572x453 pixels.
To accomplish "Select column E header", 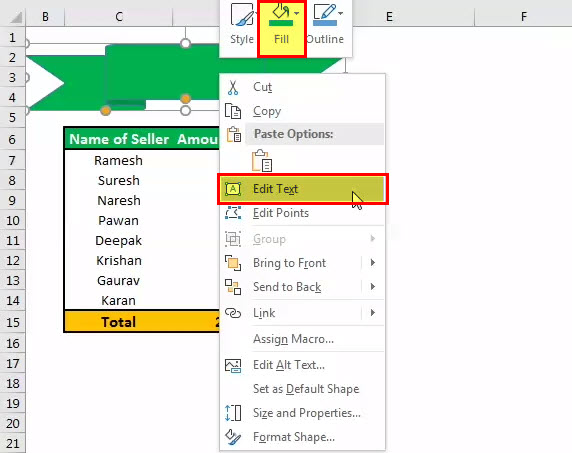I will (389, 16).
